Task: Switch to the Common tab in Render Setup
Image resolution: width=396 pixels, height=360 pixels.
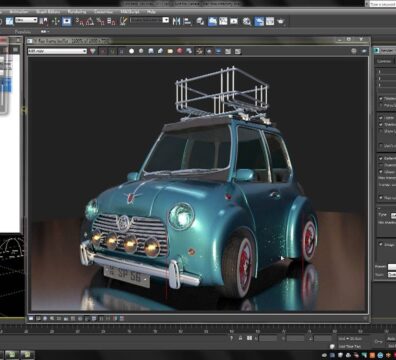Action: [384, 61]
